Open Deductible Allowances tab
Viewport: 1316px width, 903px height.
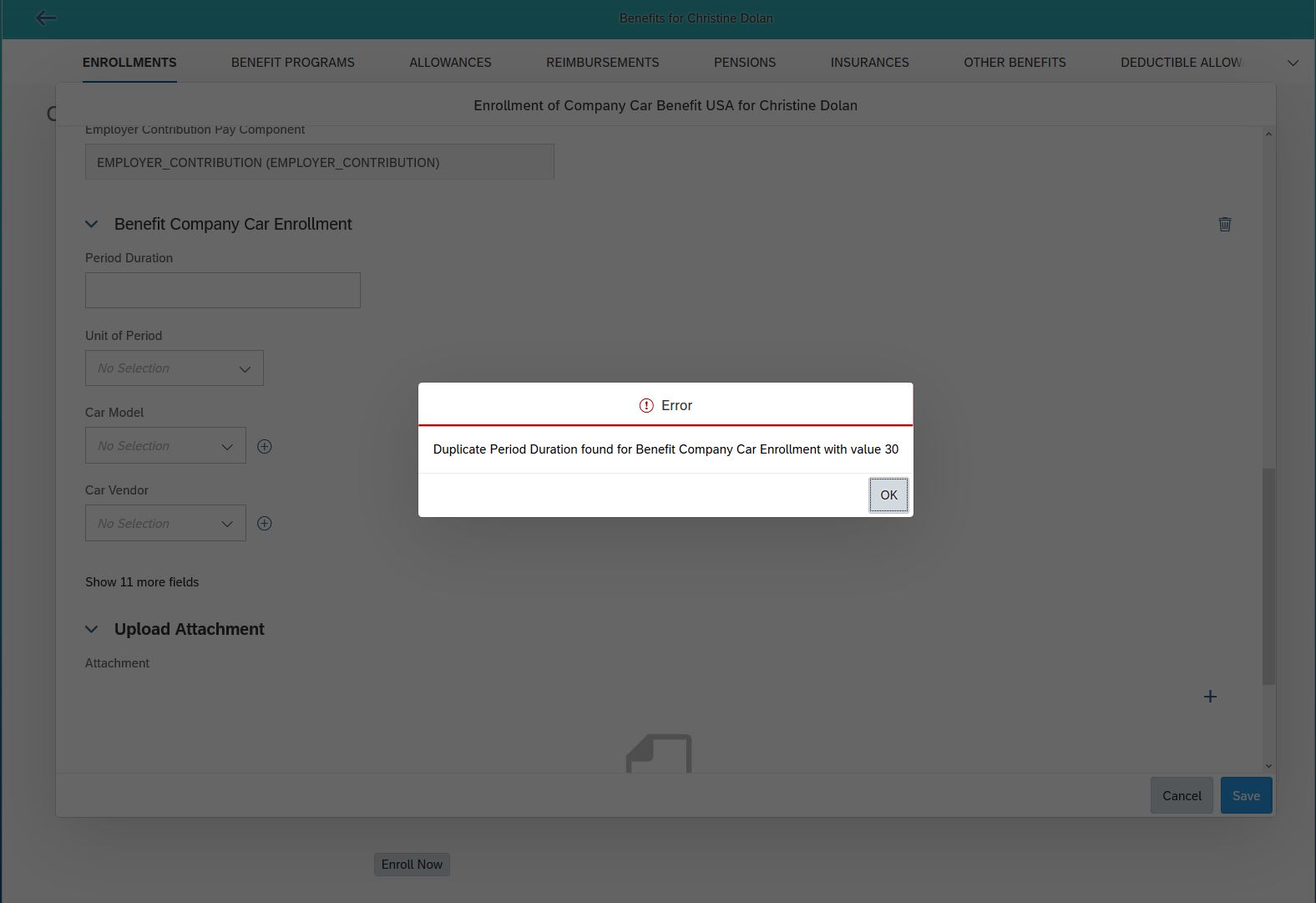[1182, 63]
